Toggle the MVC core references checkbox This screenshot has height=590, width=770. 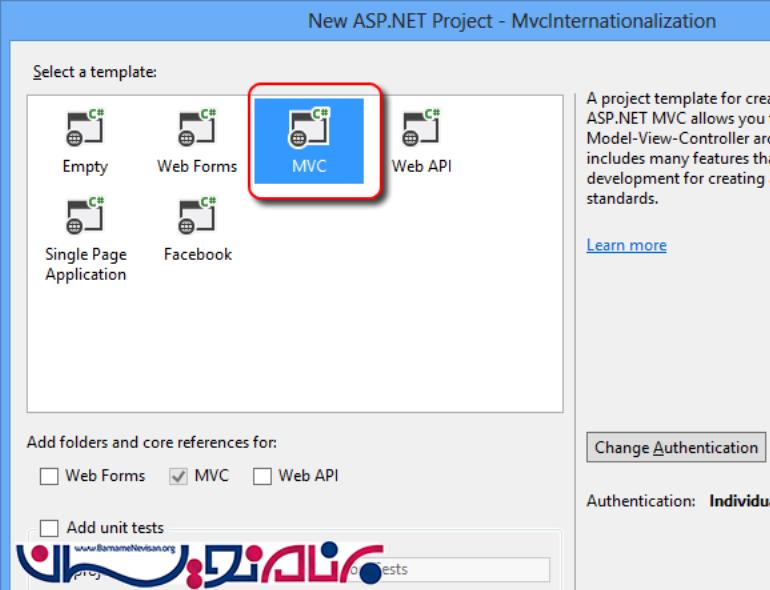178,476
